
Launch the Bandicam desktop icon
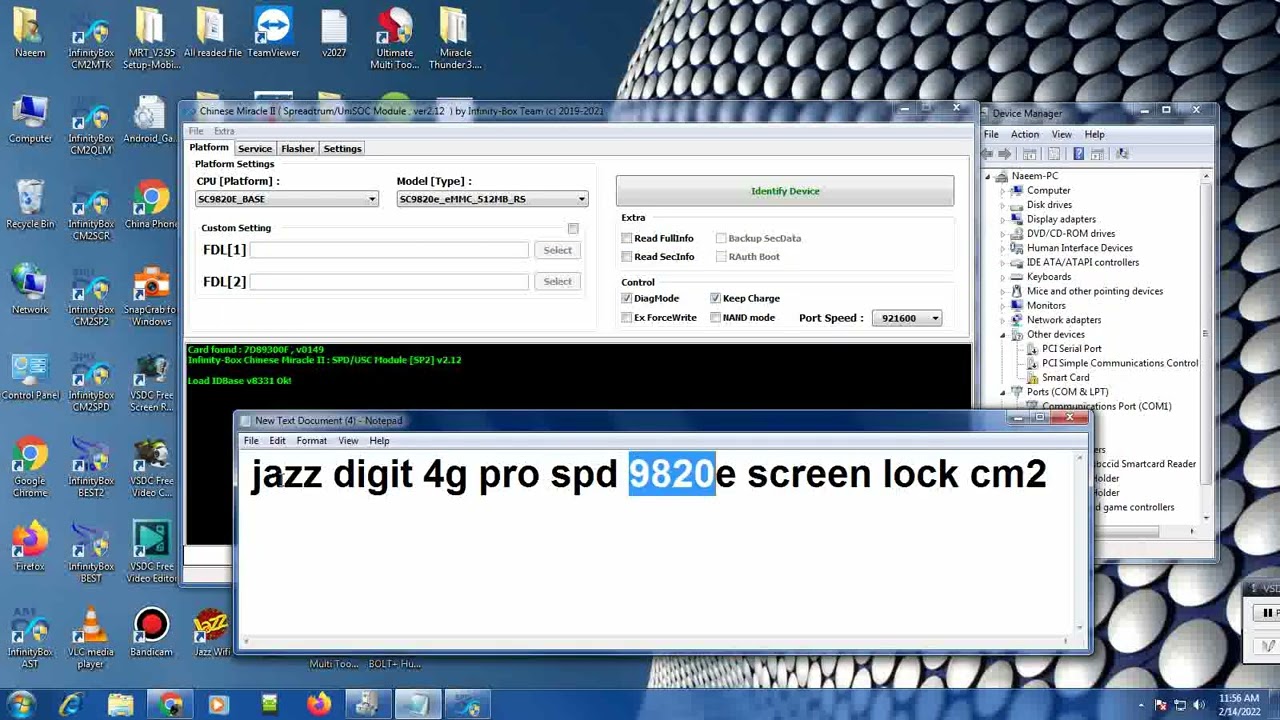tap(151, 634)
